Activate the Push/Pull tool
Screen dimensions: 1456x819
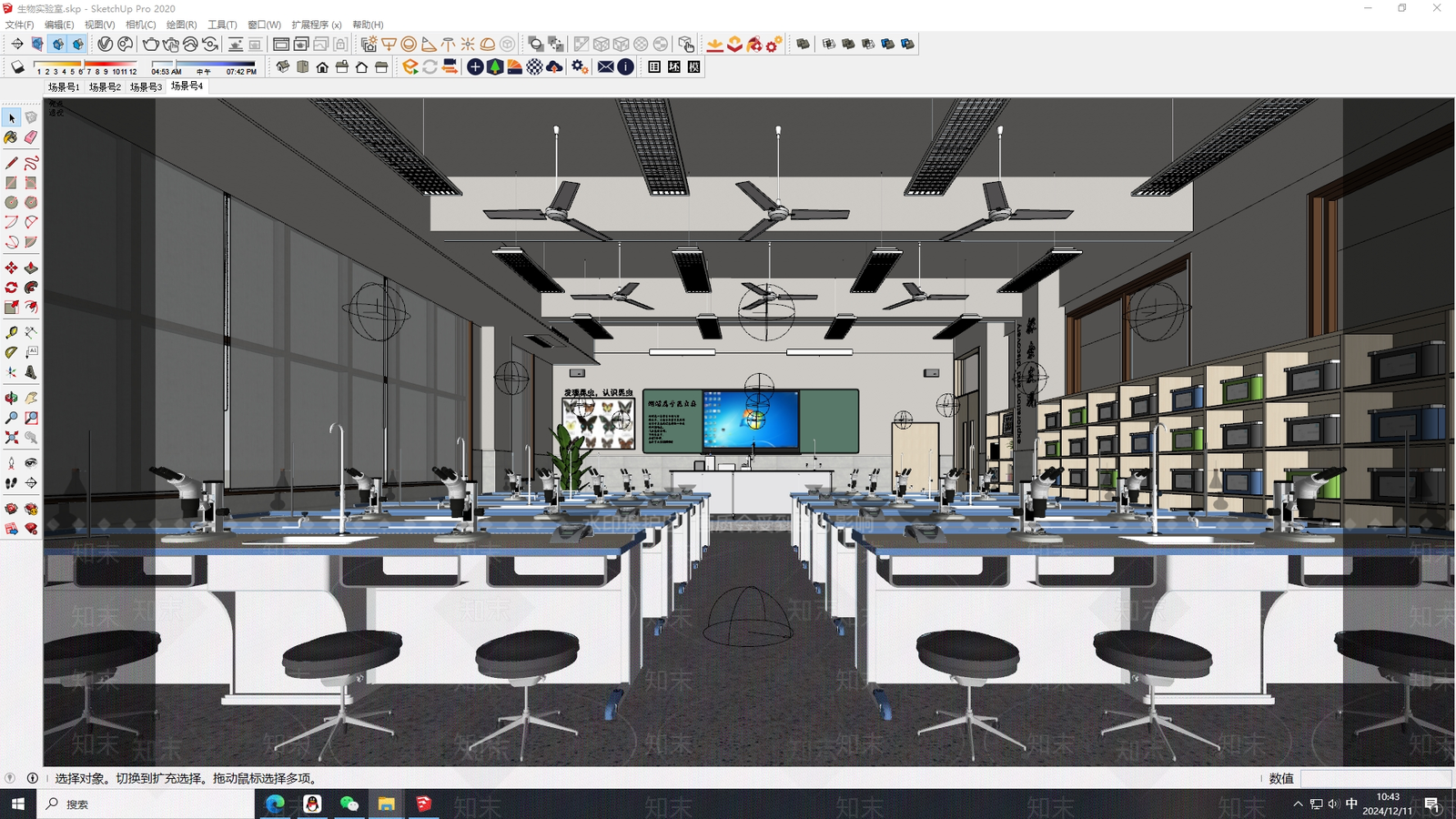pos(31,268)
